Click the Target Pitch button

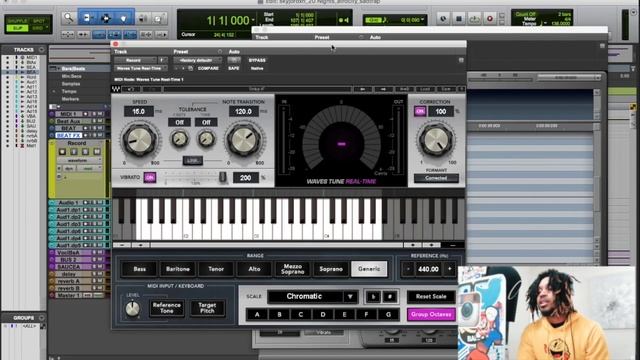[207, 308]
